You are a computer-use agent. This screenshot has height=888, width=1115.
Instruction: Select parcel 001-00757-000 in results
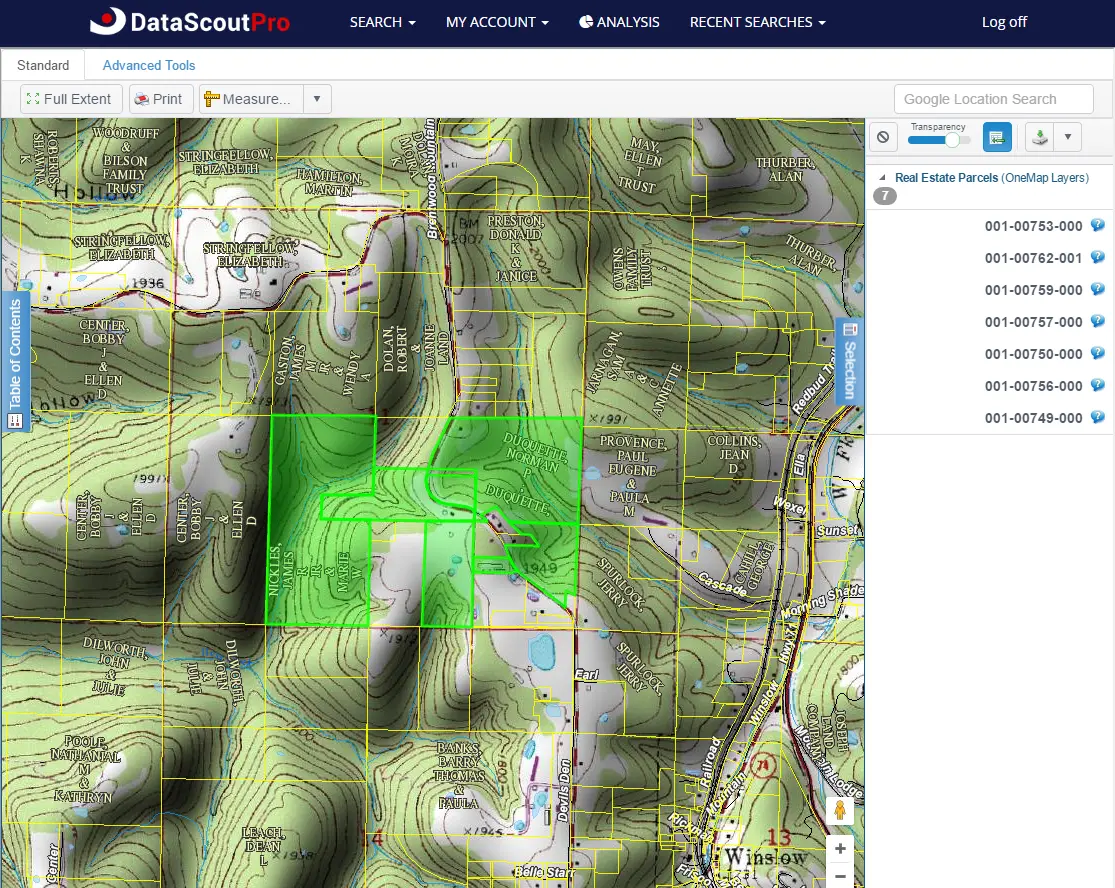1033,322
